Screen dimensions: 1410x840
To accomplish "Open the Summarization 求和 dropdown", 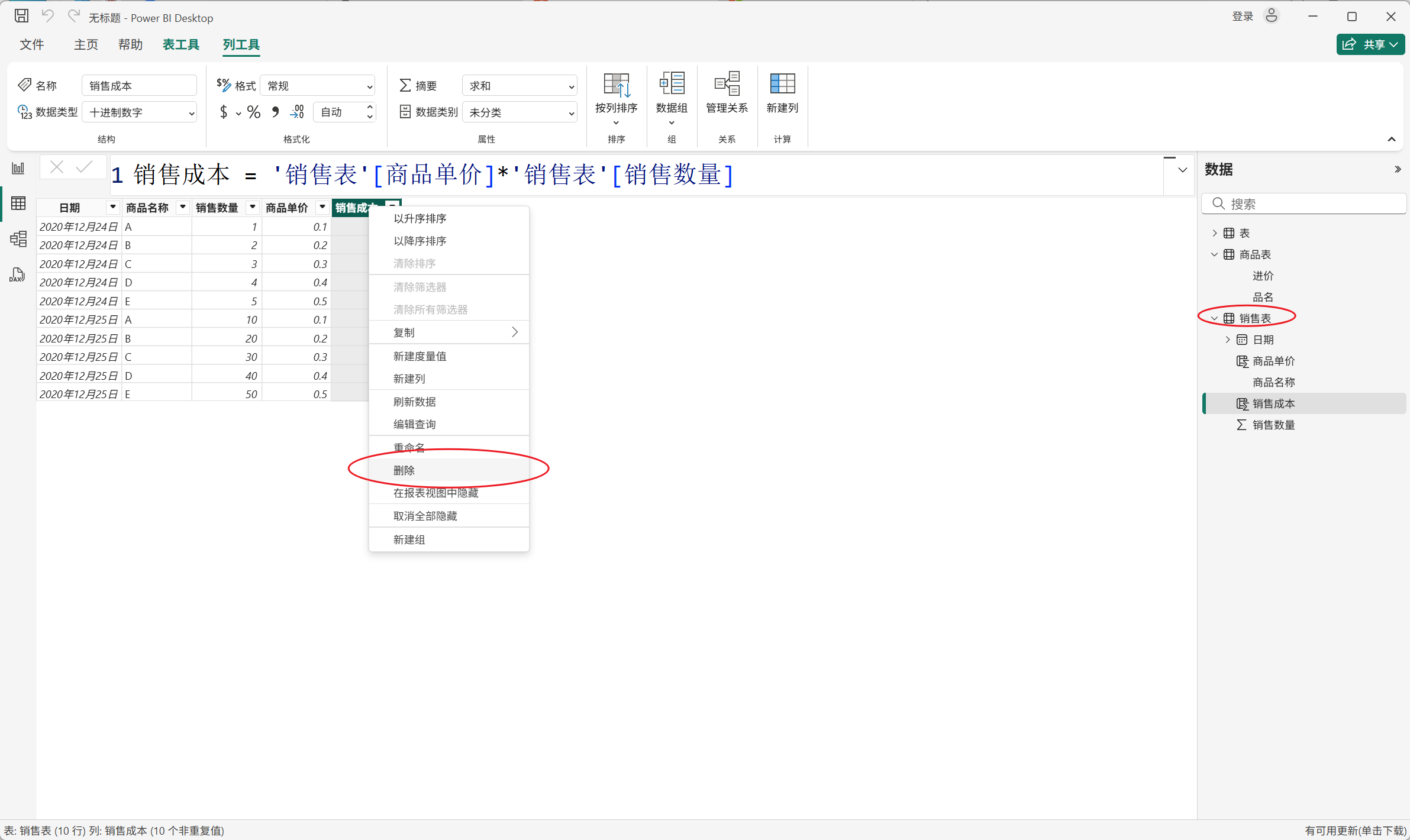I will [520, 86].
